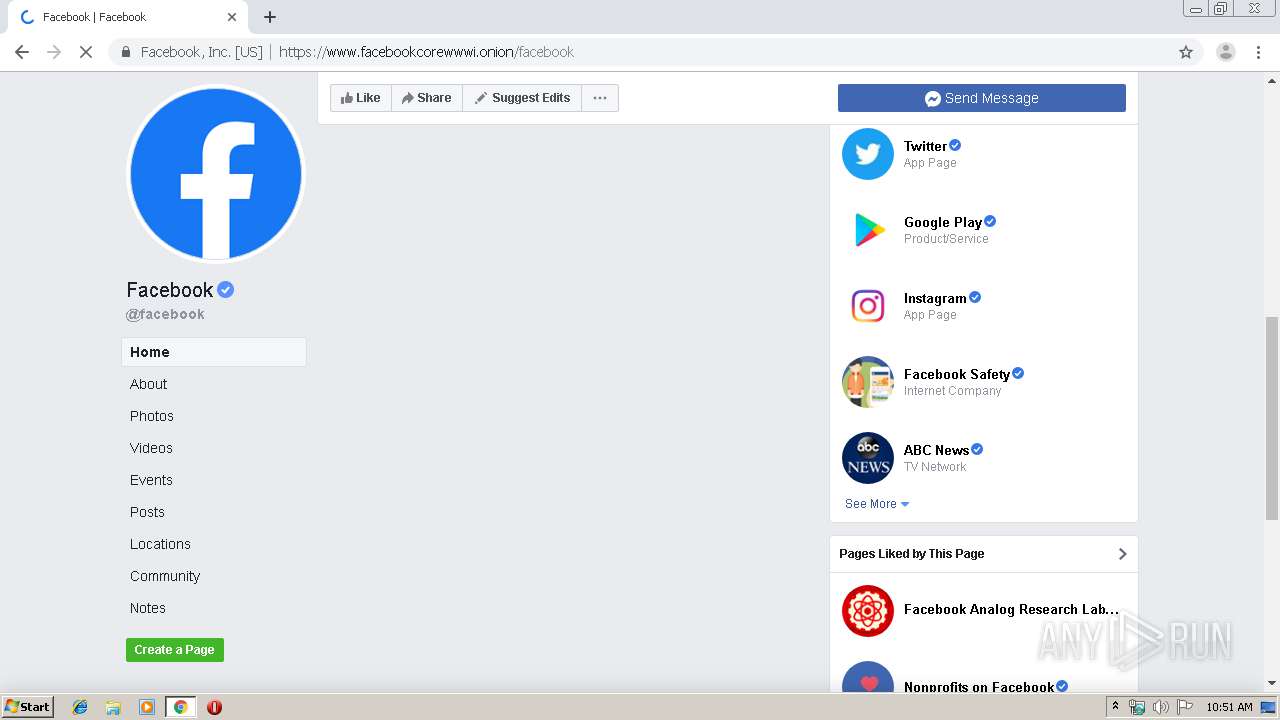Open the File Explorer taskbar icon

pyautogui.click(x=113, y=707)
